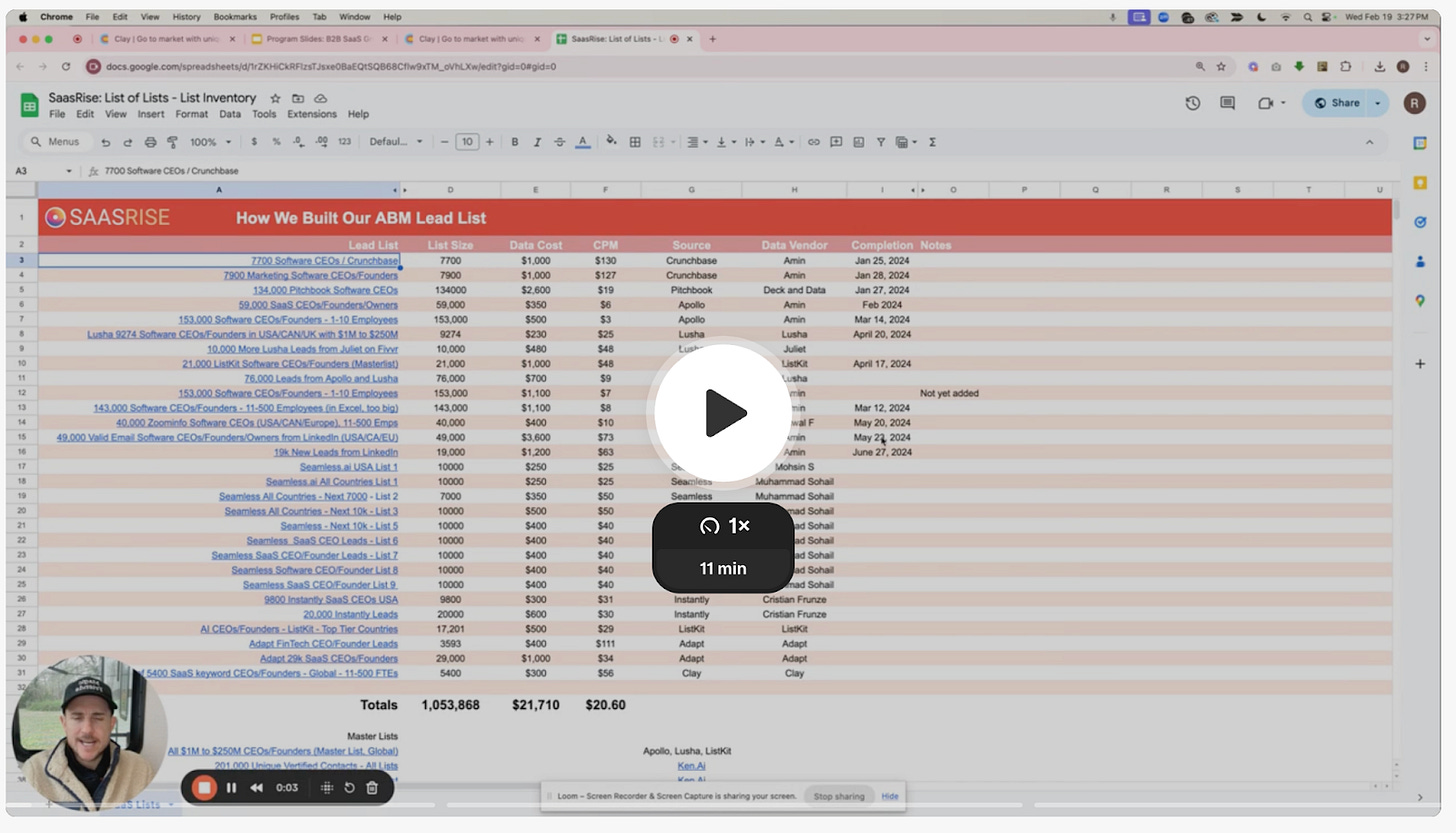The image size is (1456, 833).
Task: Toggle bold formatting
Action: click(x=515, y=142)
